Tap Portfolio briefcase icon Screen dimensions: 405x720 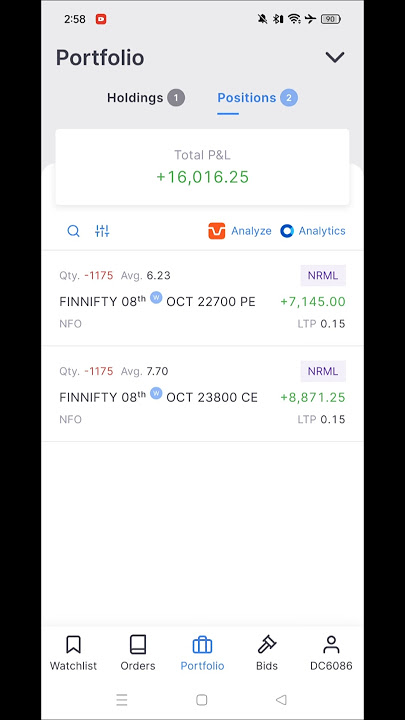pos(202,645)
